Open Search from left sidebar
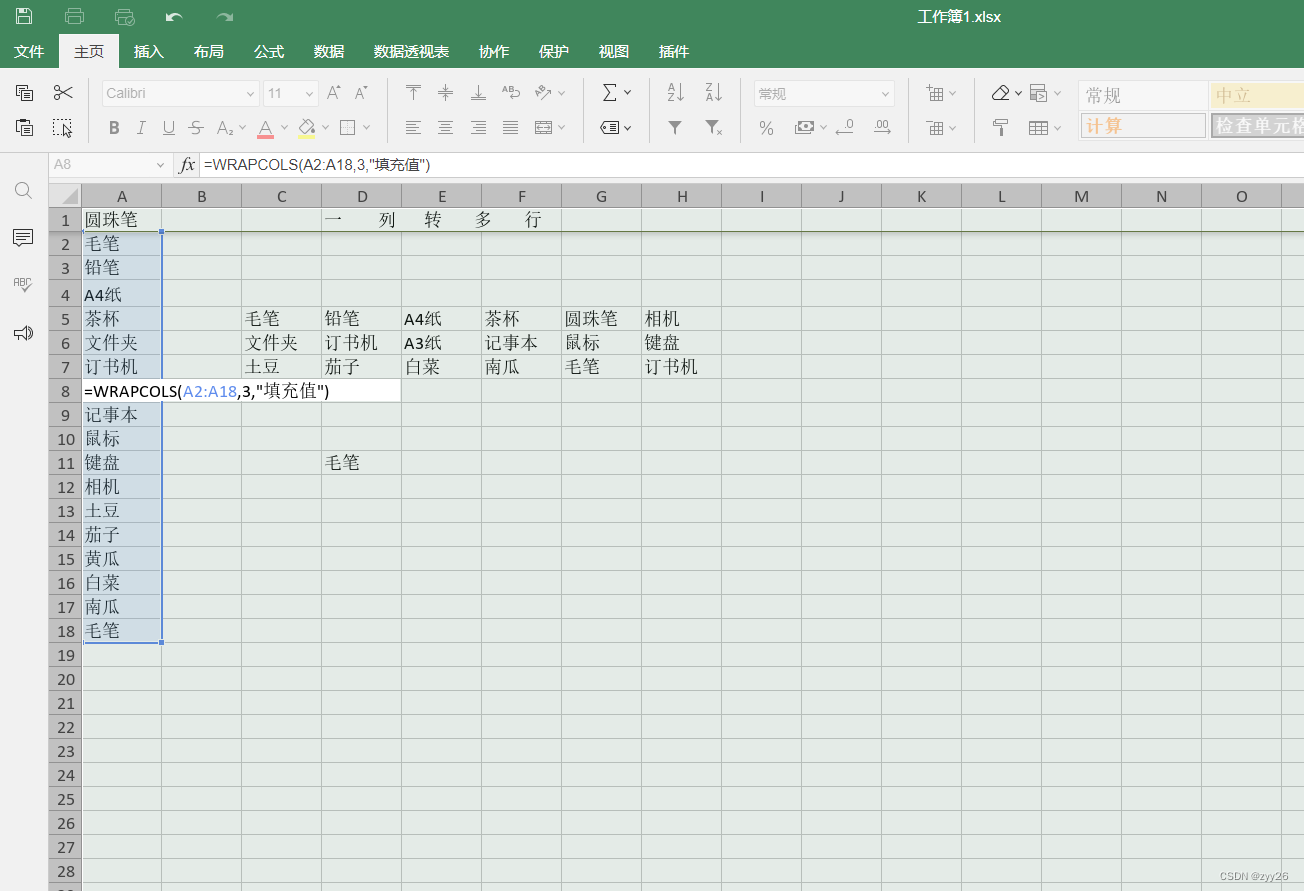This screenshot has width=1304, height=891. coord(23,190)
